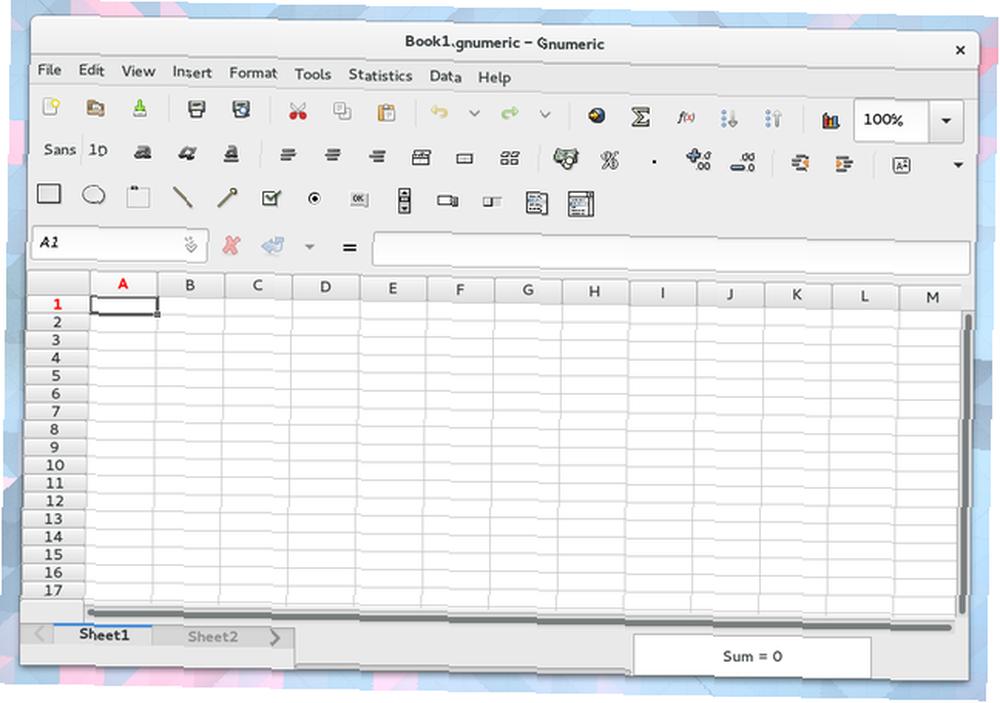This screenshot has width=1000, height=703.
Task: Switch to the Sheet2 tab
Action: point(212,637)
